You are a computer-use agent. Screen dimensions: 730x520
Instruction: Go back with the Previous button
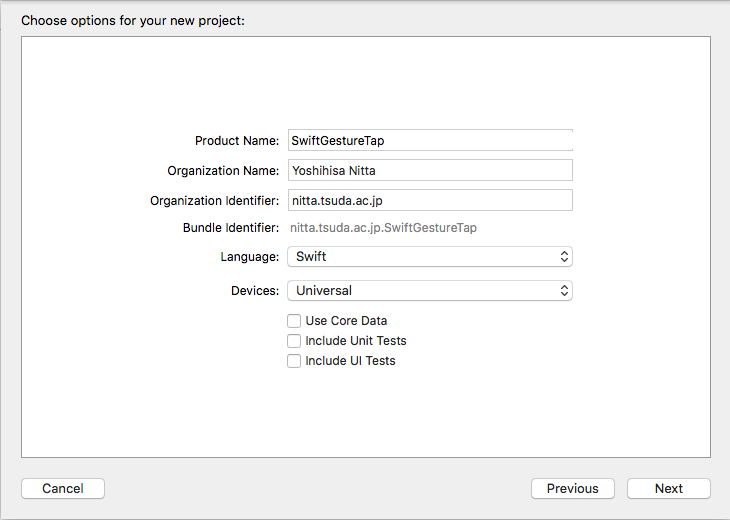(x=573, y=489)
